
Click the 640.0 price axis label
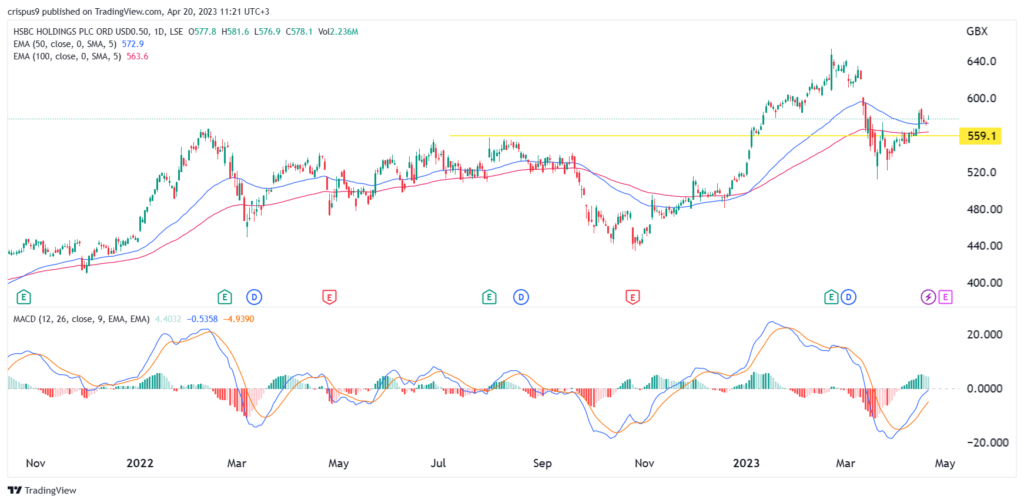pyautogui.click(x=980, y=61)
